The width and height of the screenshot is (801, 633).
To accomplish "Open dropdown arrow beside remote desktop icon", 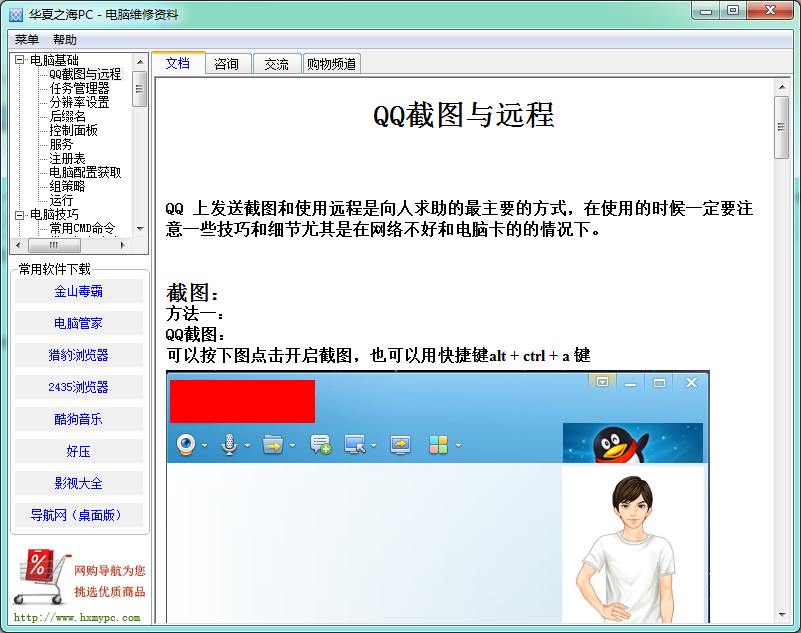I will [373, 446].
